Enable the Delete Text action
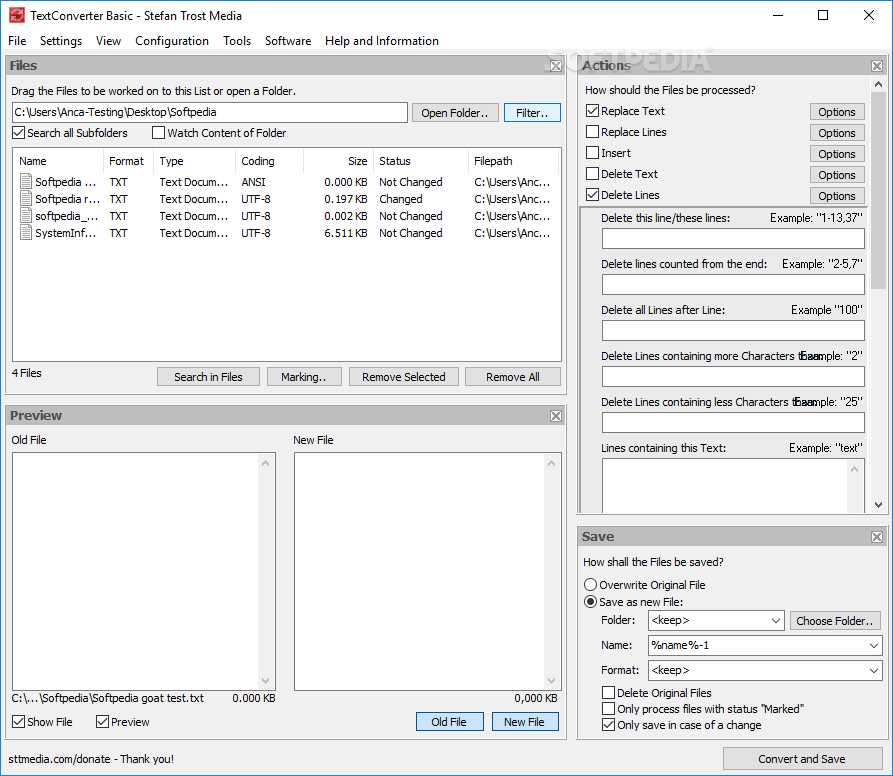893x776 pixels. tap(592, 174)
